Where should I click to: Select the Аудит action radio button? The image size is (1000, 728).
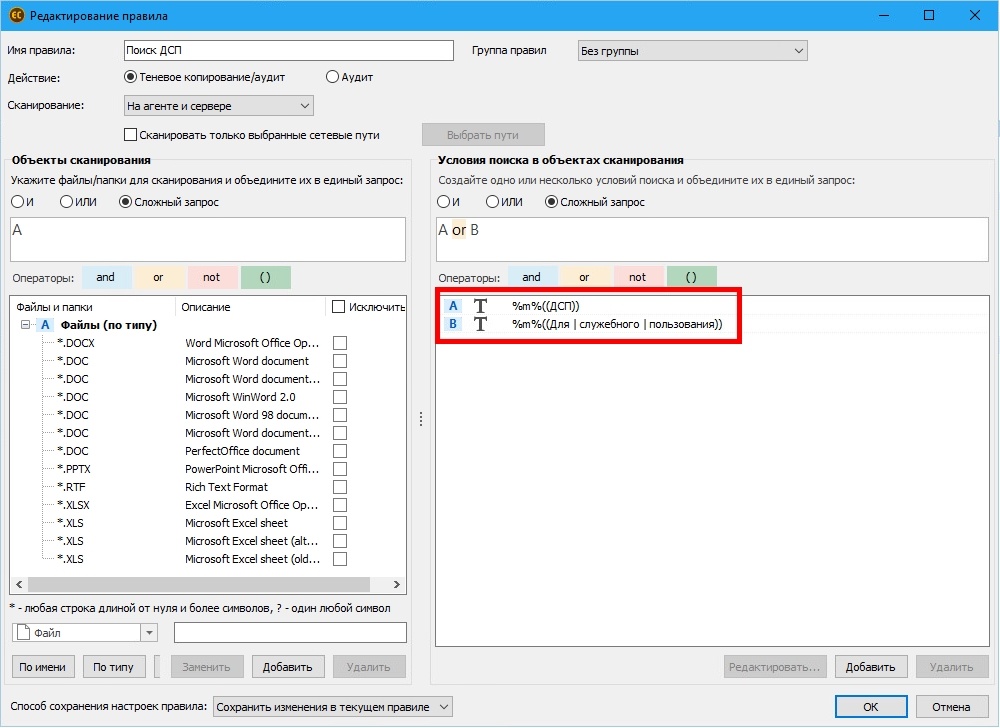tap(332, 77)
